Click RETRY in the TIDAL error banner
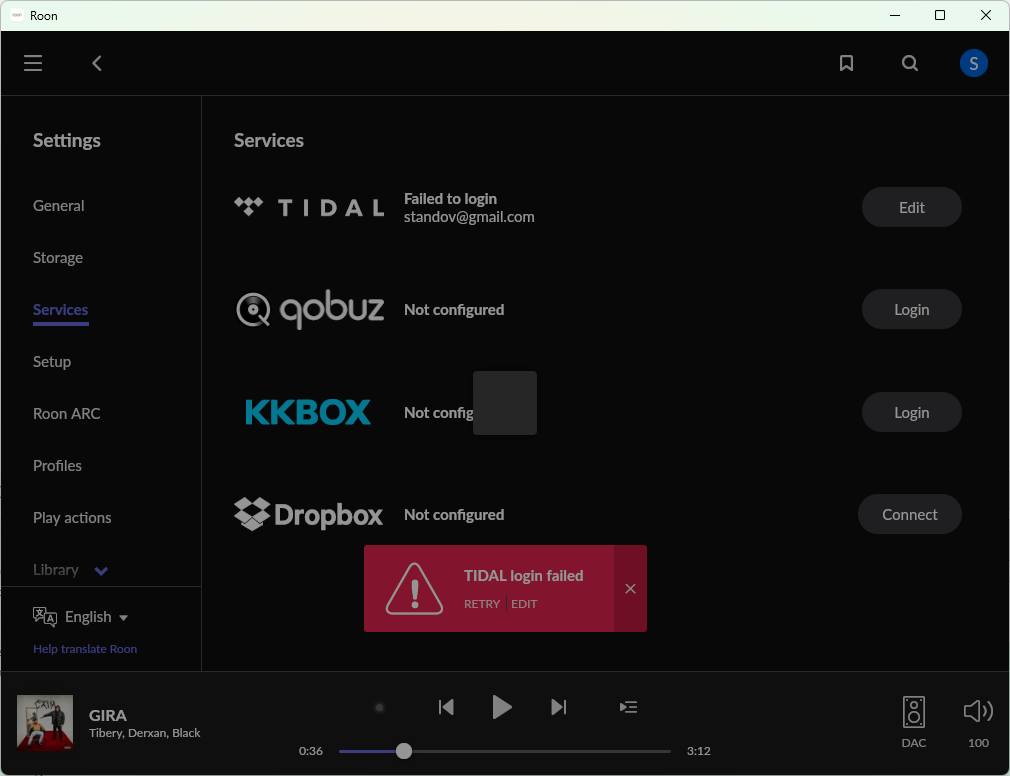 click(x=482, y=604)
